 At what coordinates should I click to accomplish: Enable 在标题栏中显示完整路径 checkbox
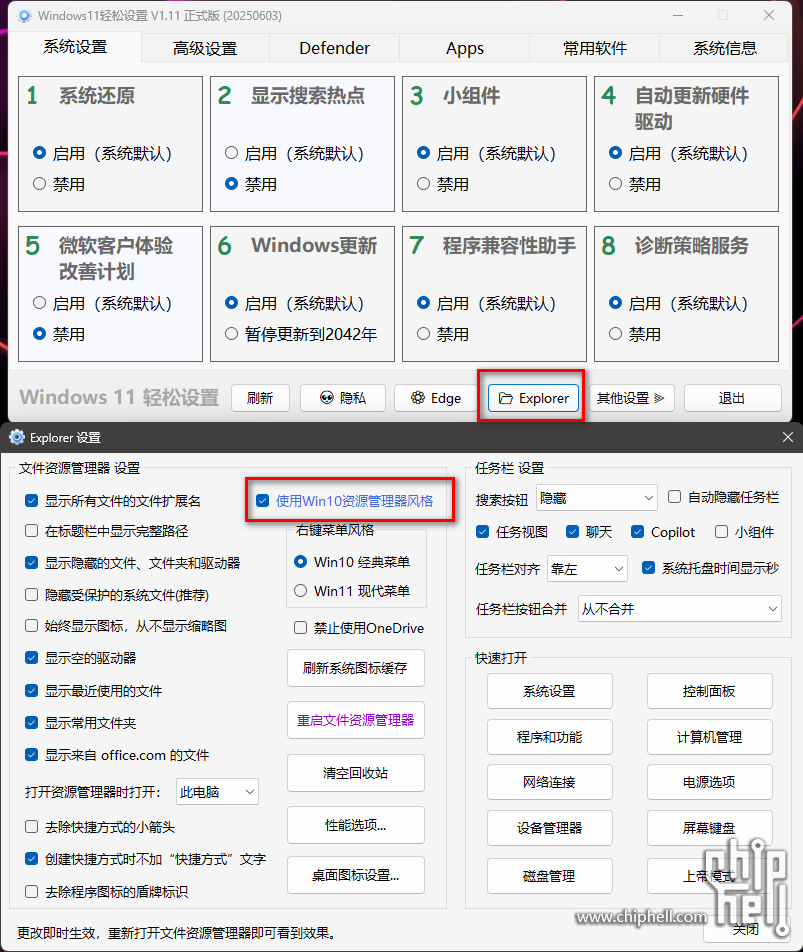32,531
